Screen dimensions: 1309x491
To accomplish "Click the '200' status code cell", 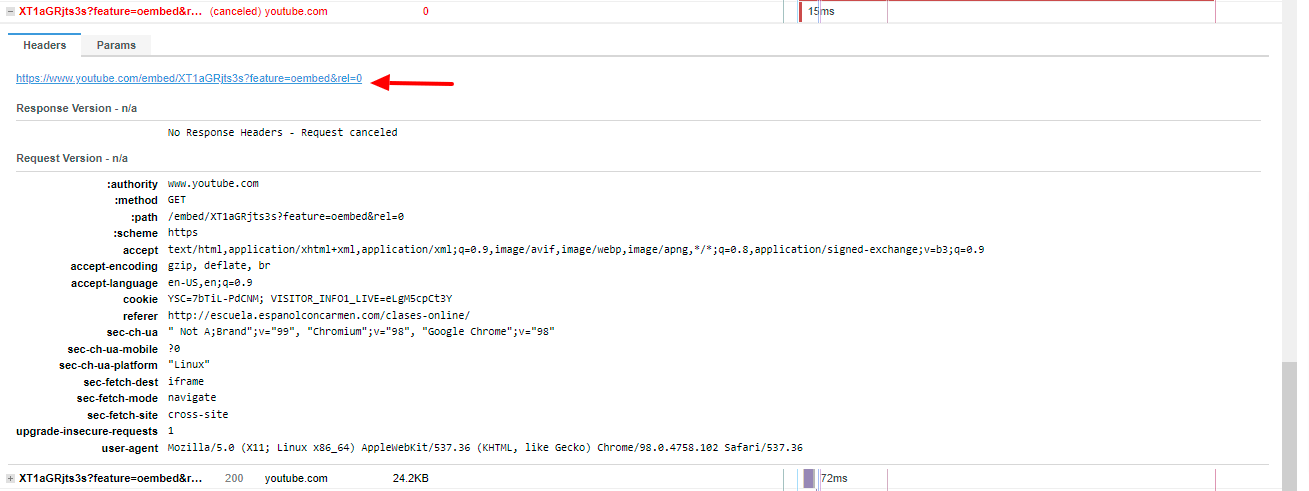I will click(234, 479).
